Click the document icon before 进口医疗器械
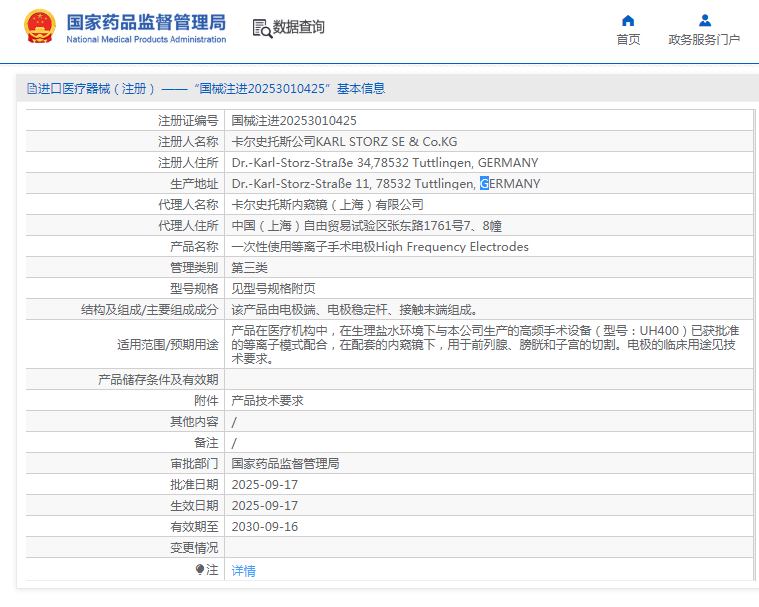This screenshot has width=759, height=607. 32,89
